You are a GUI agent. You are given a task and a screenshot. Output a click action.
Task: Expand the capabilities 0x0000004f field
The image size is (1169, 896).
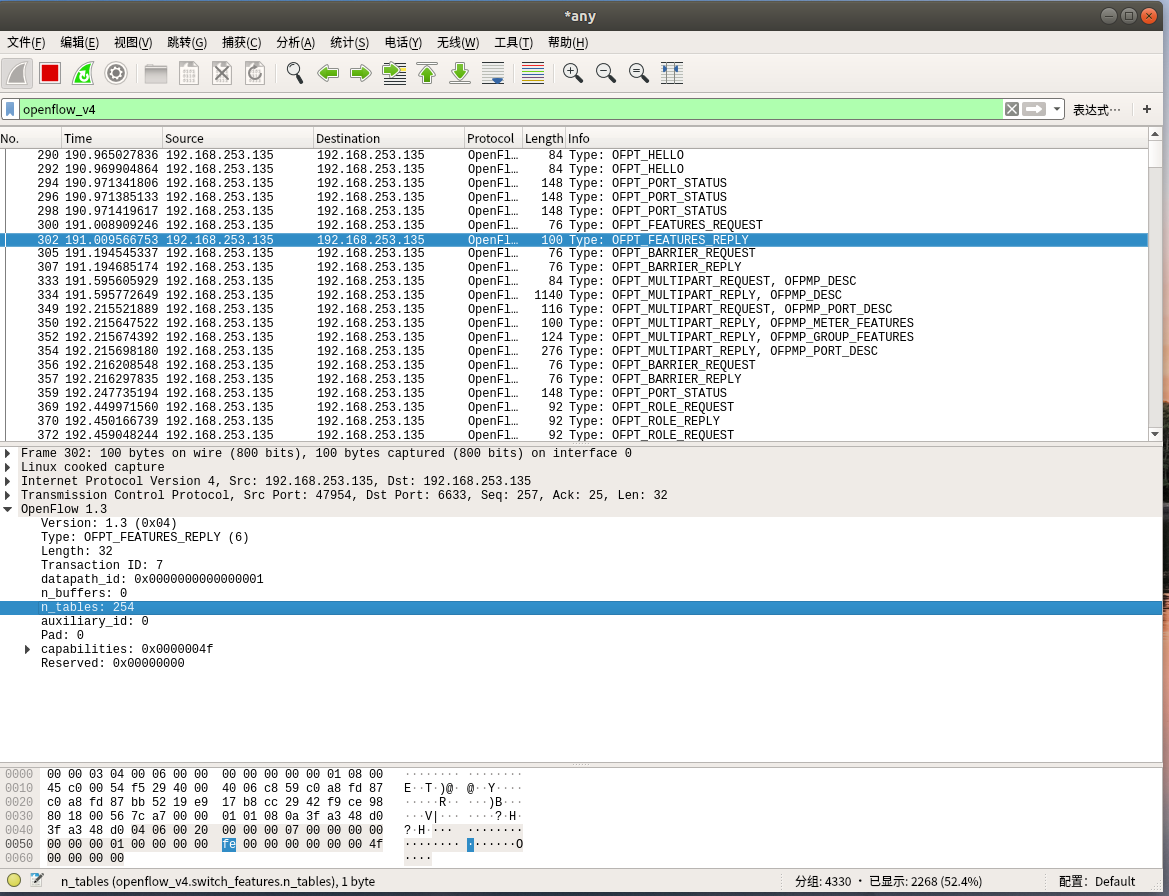(28, 649)
